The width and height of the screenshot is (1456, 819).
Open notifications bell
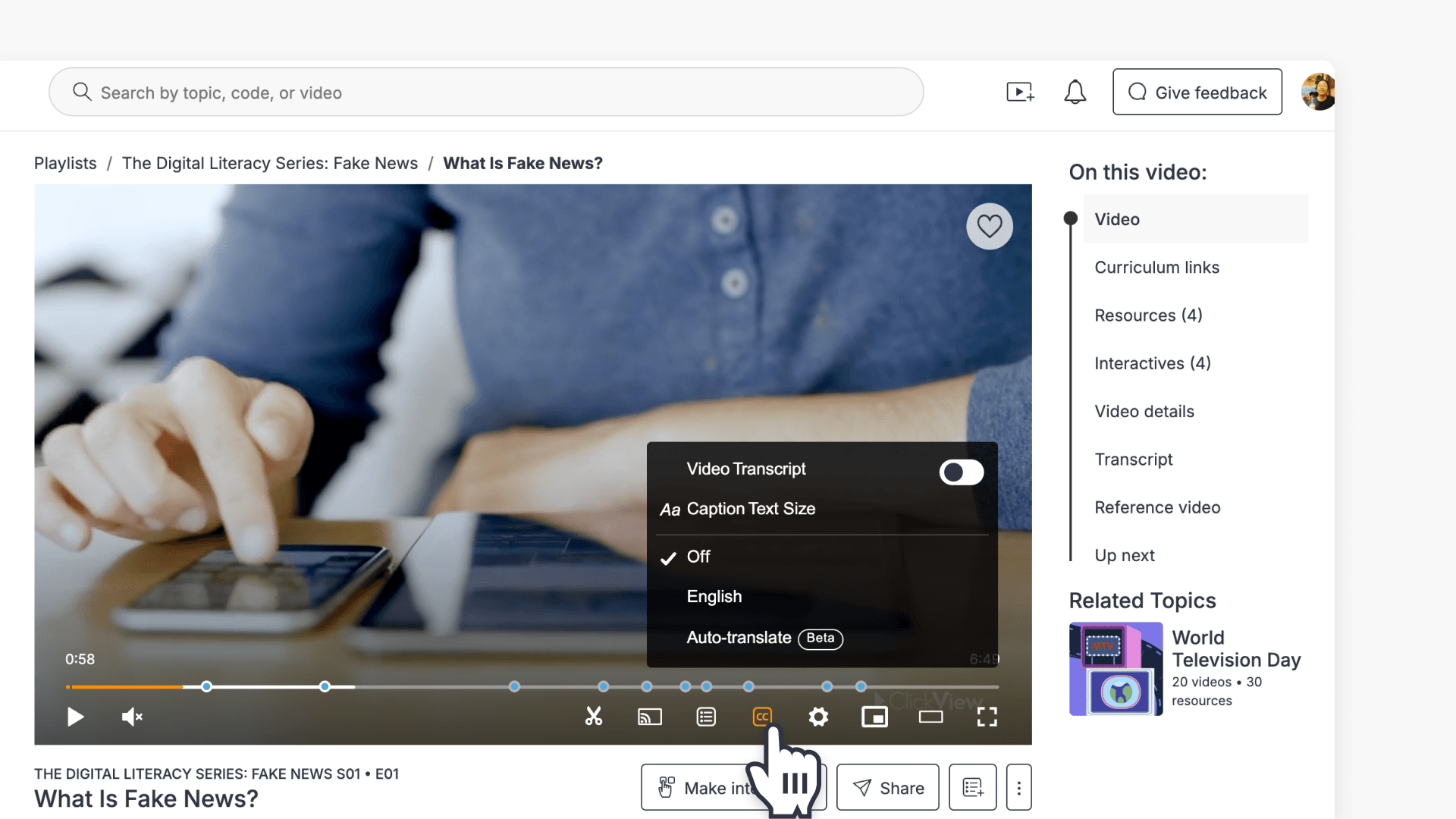[1075, 92]
